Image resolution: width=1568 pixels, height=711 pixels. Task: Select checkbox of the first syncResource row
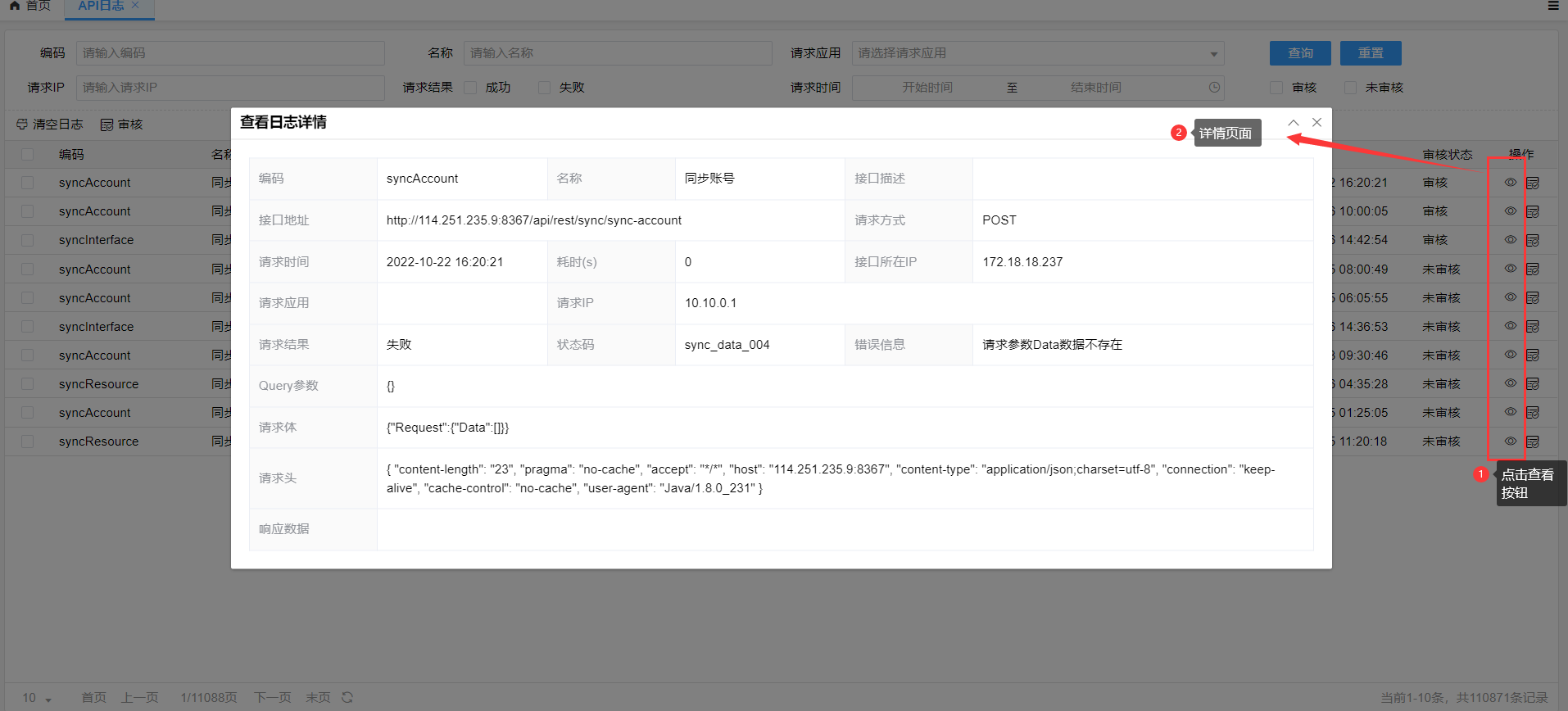pos(28,383)
